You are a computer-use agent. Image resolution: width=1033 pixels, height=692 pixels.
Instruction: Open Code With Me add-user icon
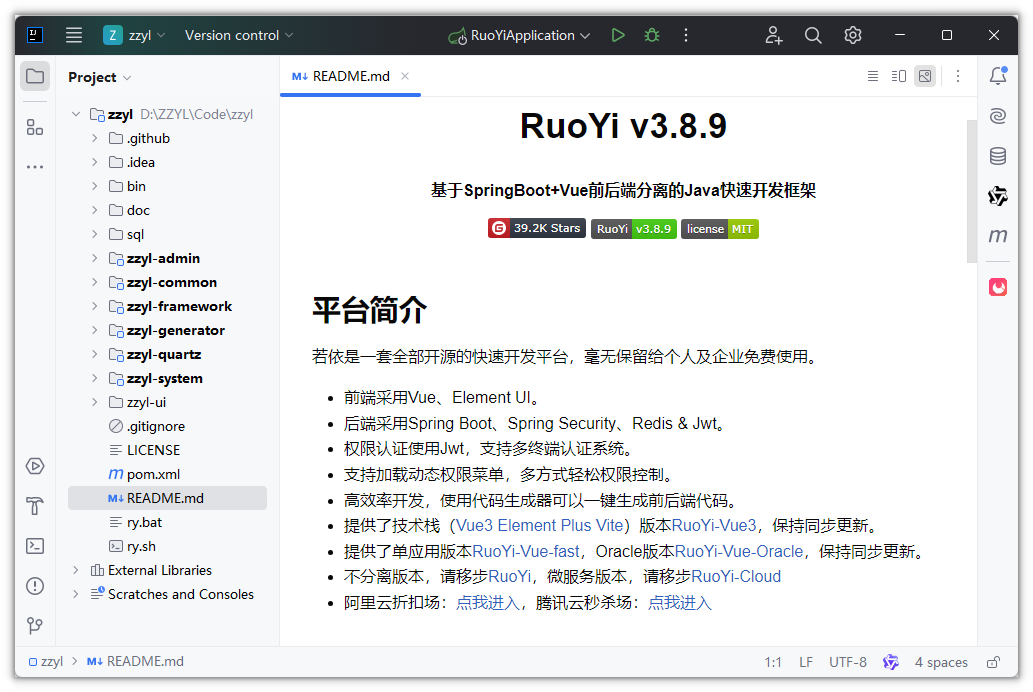click(x=773, y=36)
